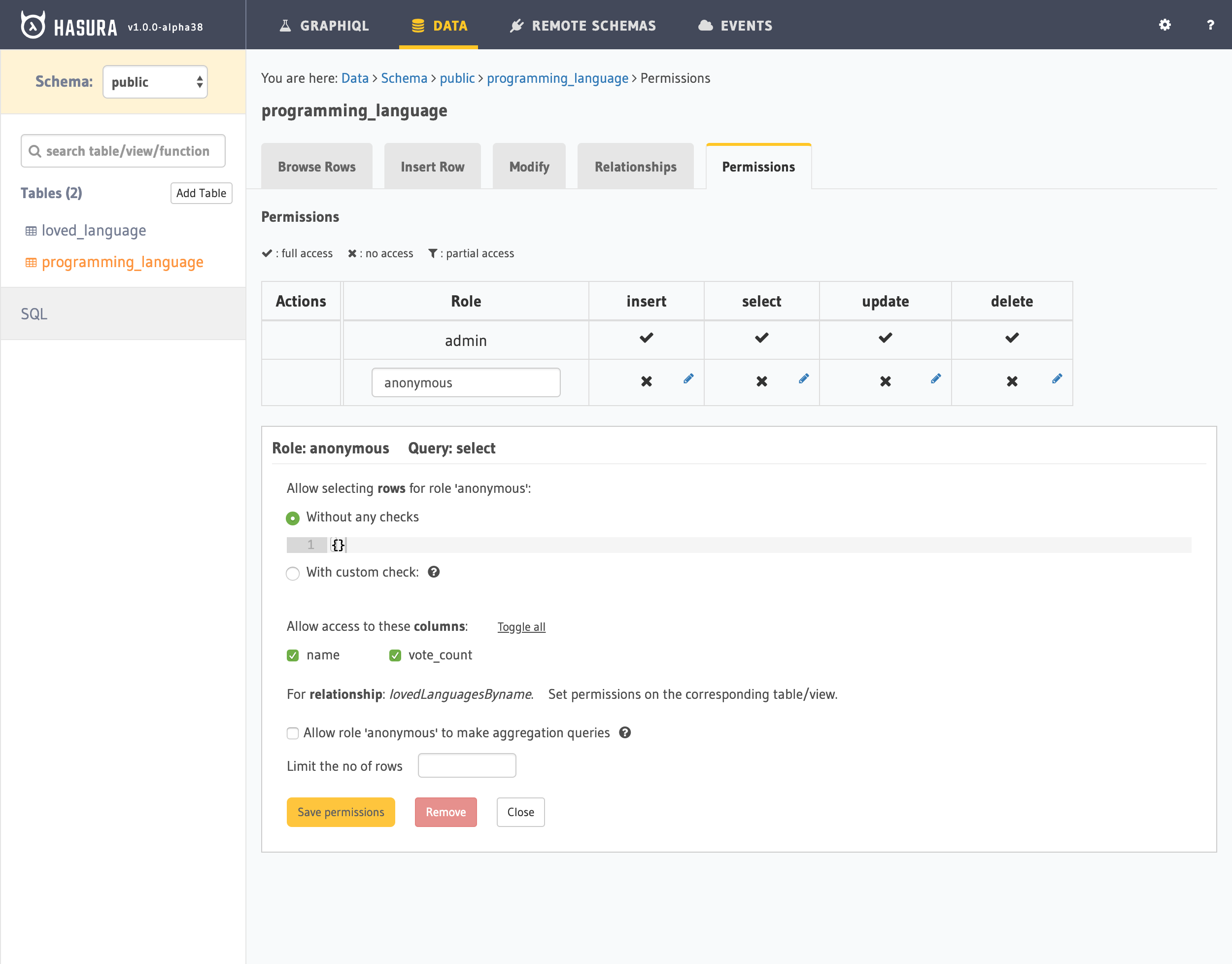Open the Schema public dropdown
Image resolution: width=1232 pixels, height=964 pixels.
155,82
